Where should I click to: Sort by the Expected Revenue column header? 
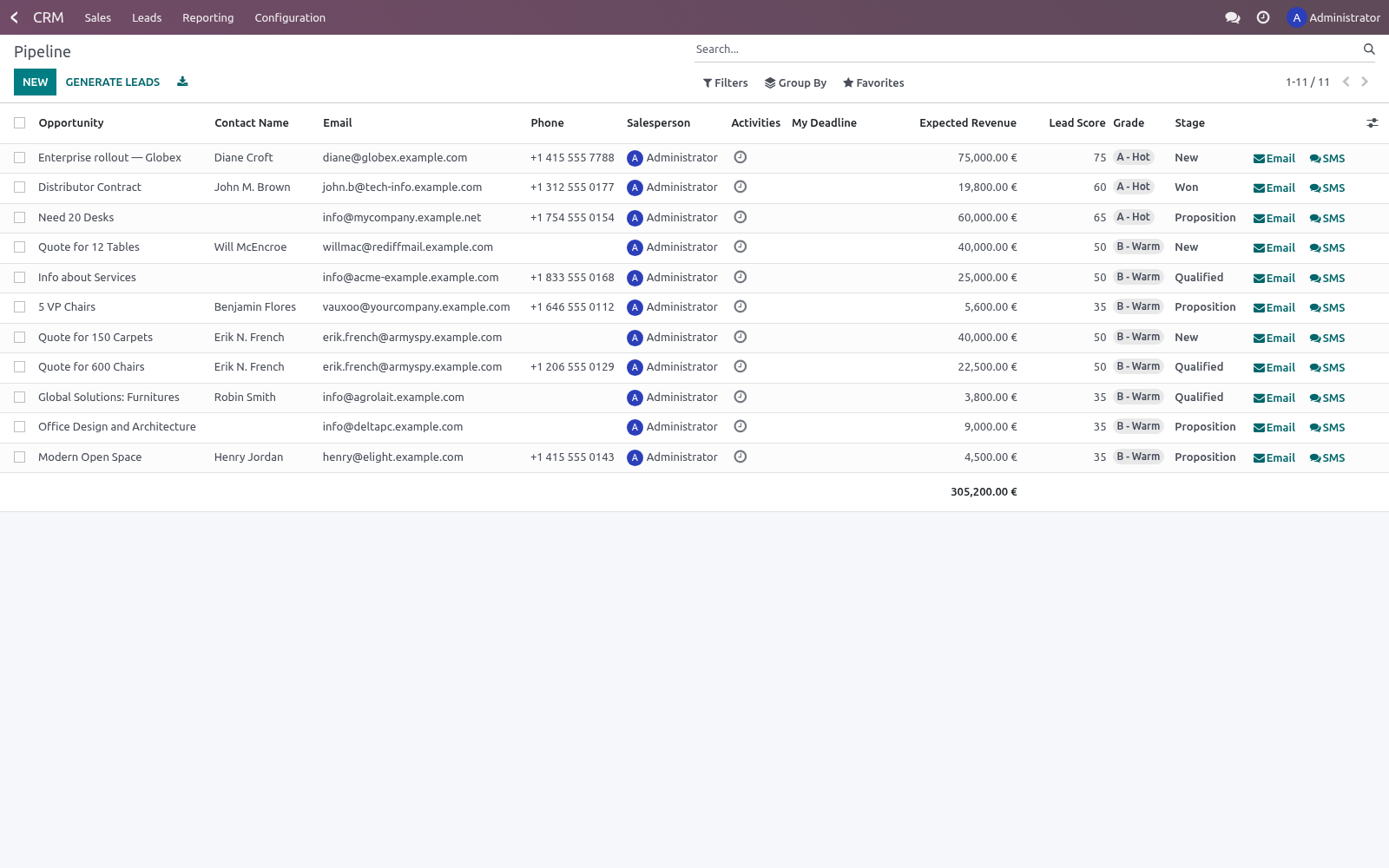[x=967, y=123]
